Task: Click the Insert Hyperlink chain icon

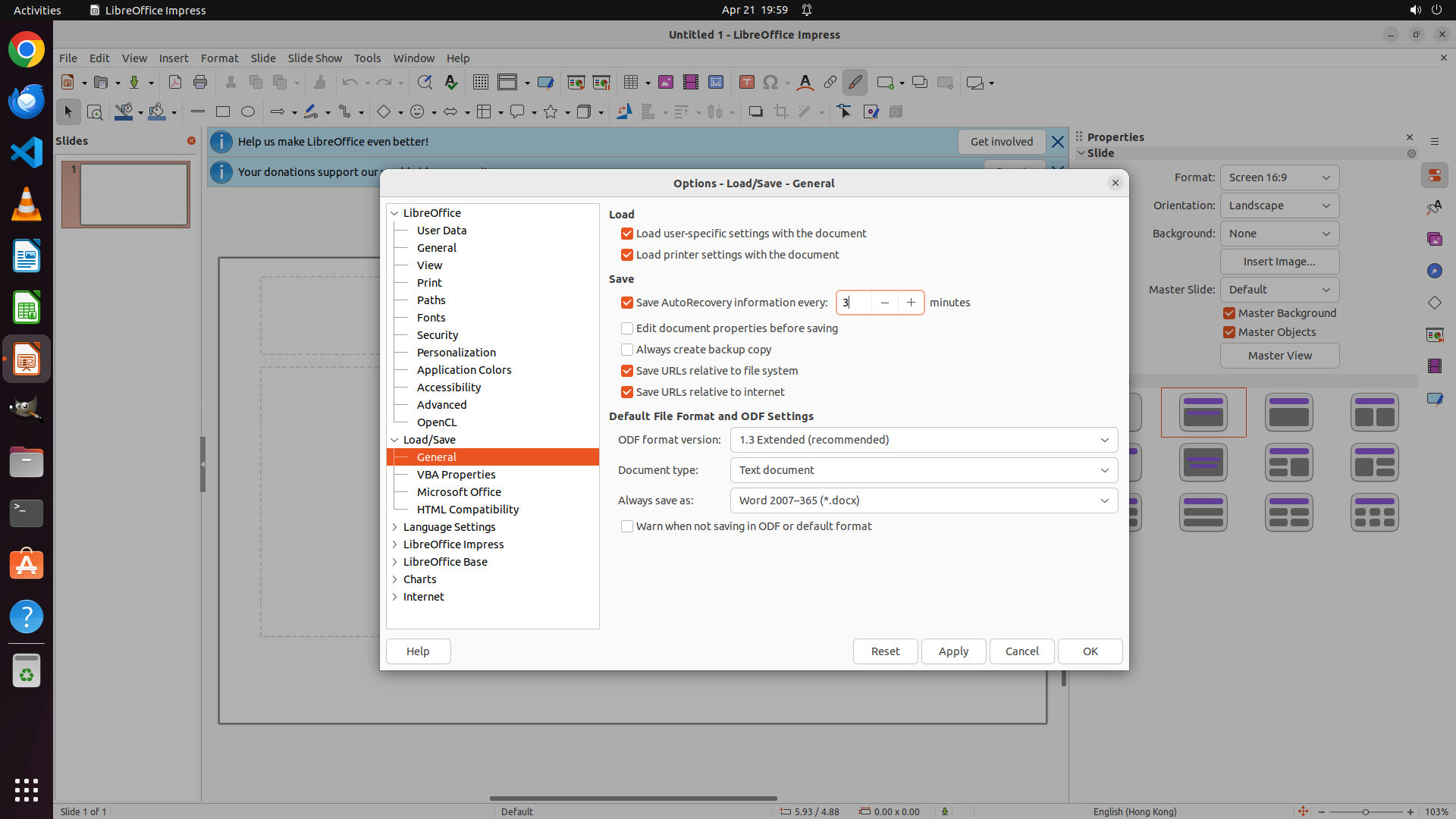Action: click(x=830, y=83)
